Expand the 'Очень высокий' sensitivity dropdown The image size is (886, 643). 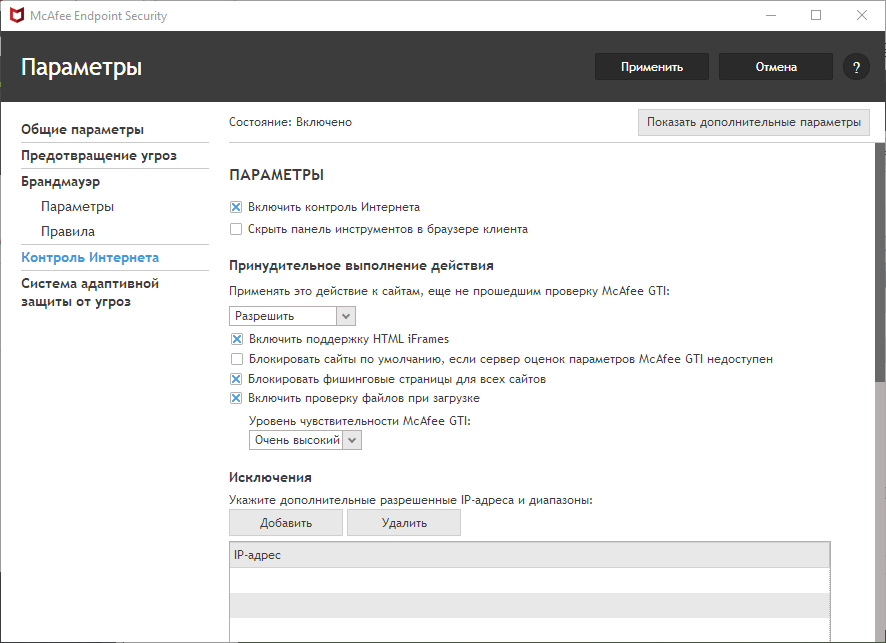[305, 440]
